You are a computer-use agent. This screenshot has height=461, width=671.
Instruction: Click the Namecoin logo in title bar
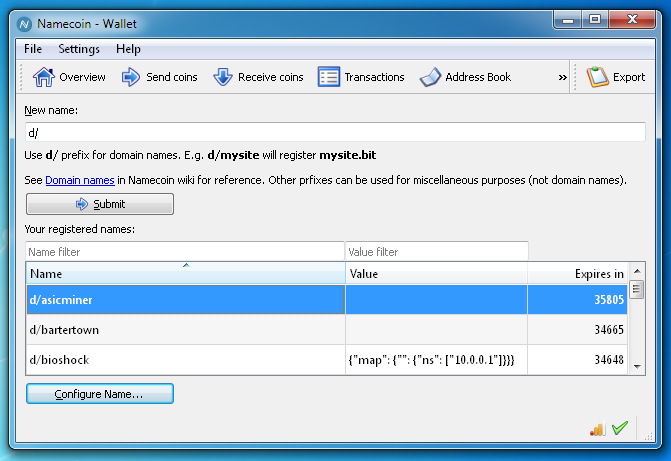24,24
